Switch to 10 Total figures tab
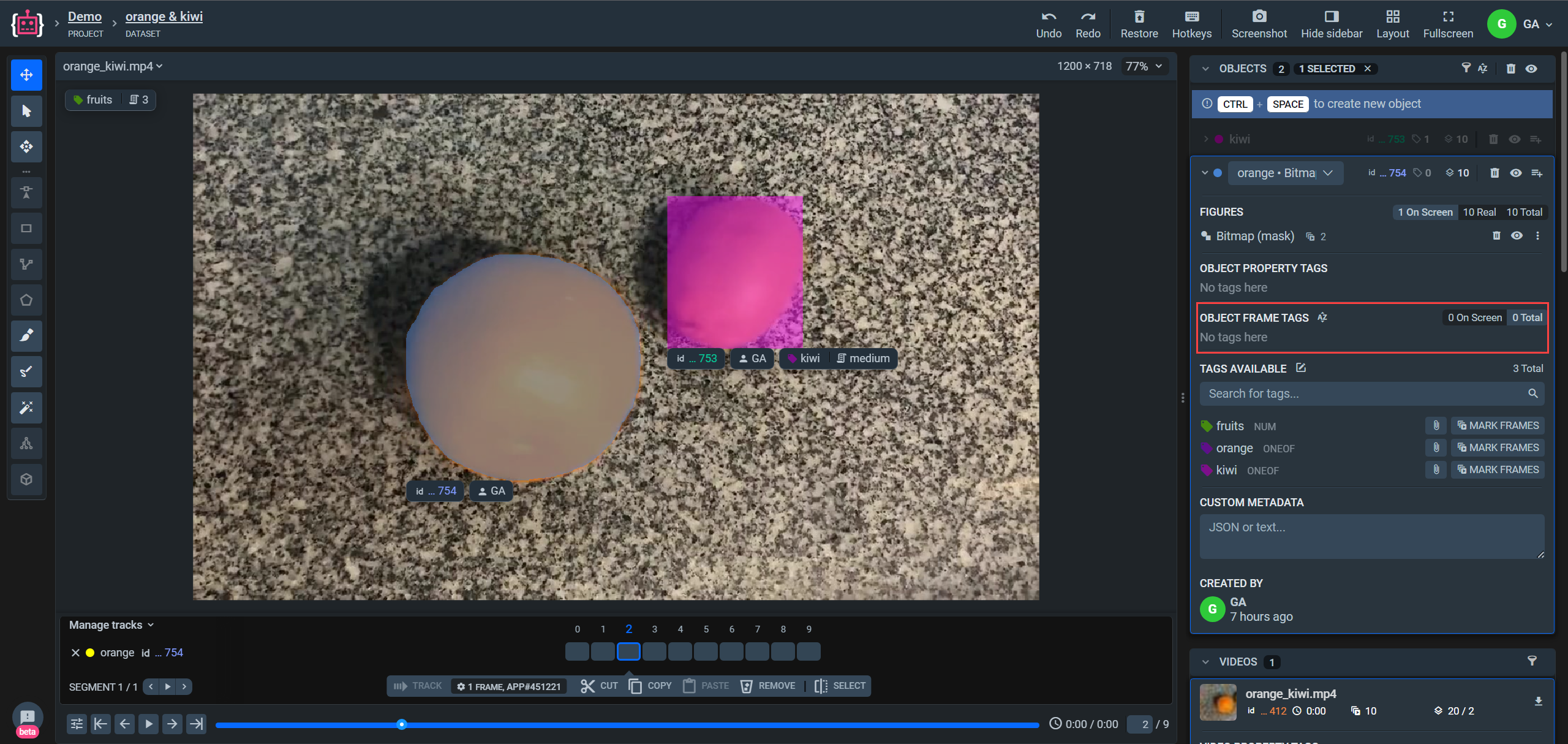The image size is (1568, 744). coord(1524,212)
